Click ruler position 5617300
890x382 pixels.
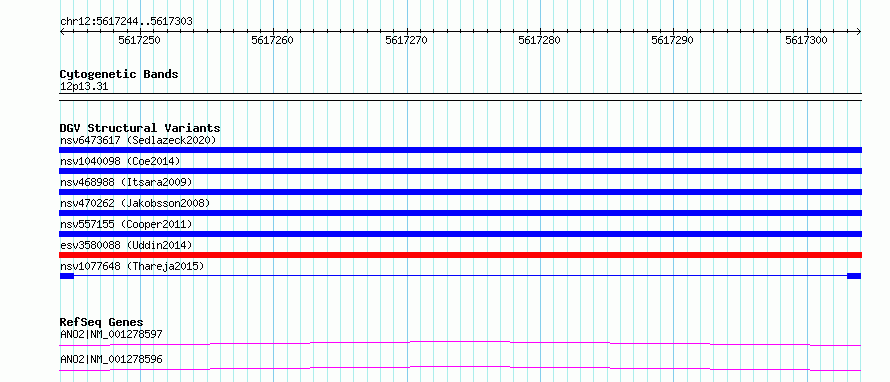pos(807,40)
